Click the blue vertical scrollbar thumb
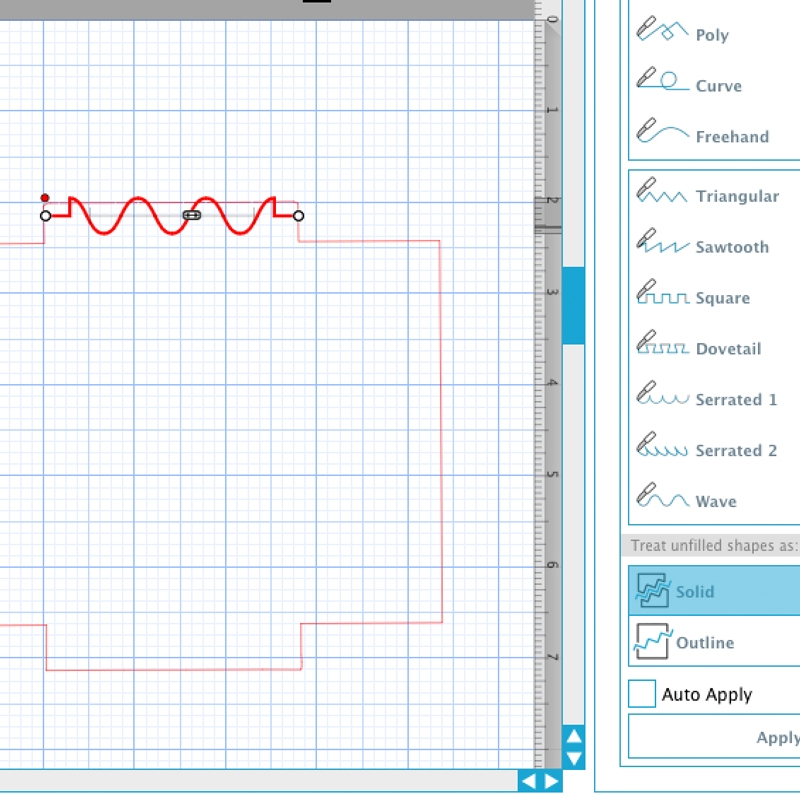Screen dimensions: 800x800 (573, 305)
